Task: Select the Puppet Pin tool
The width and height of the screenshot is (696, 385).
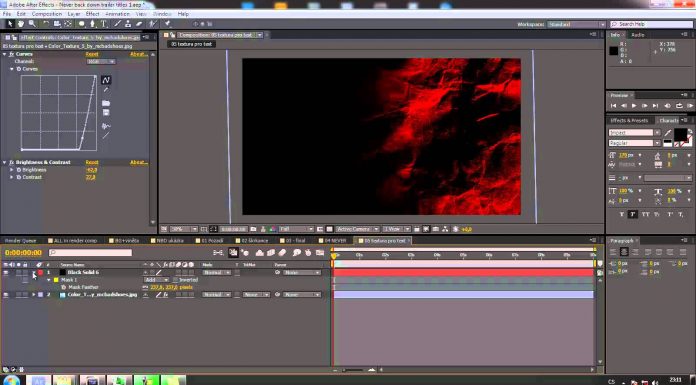Action: point(168,24)
